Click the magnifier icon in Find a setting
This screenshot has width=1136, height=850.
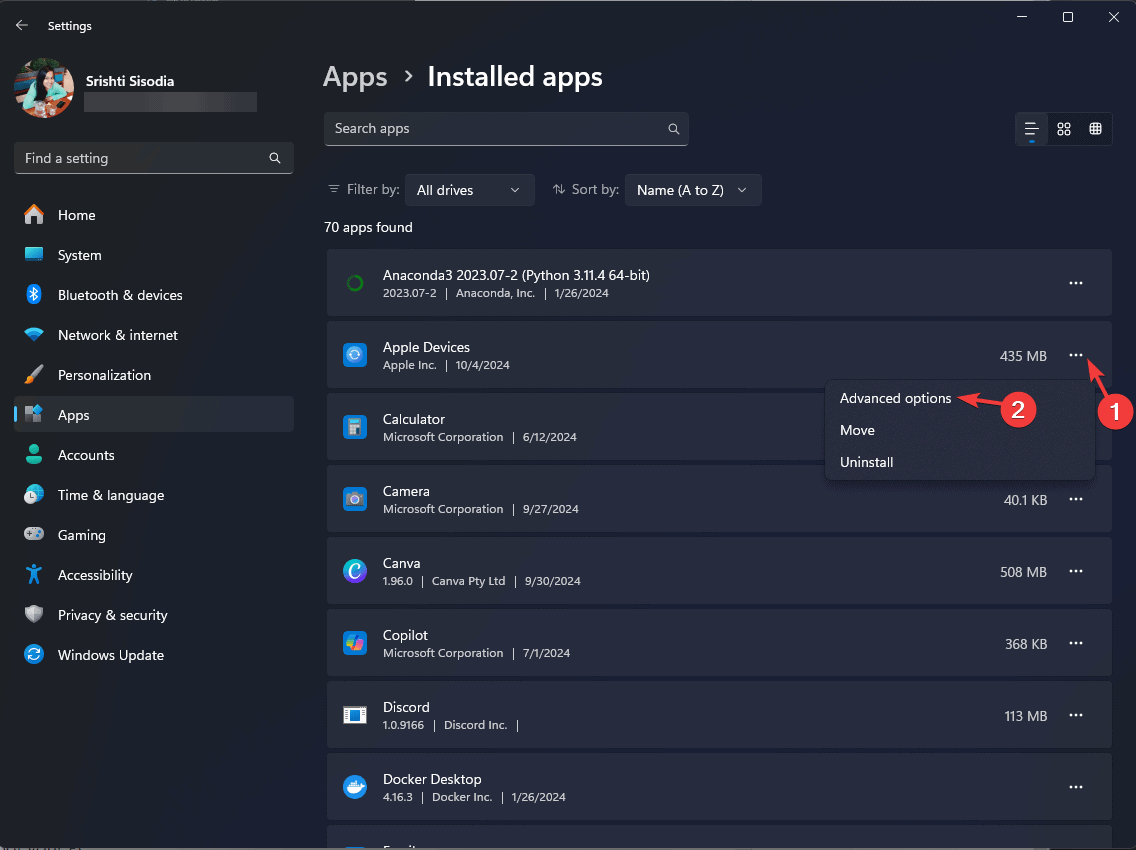click(275, 158)
